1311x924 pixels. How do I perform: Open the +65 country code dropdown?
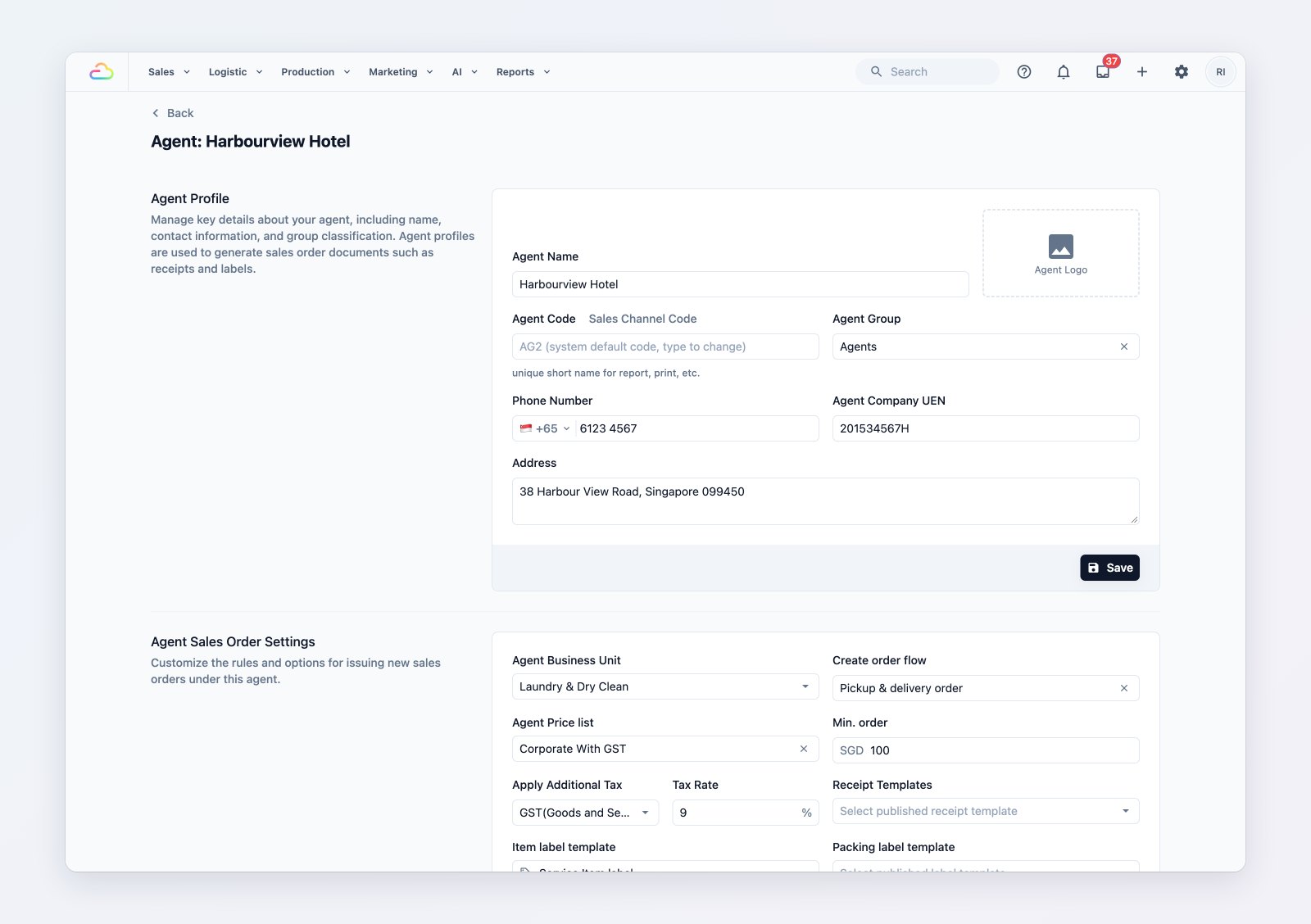pos(546,428)
